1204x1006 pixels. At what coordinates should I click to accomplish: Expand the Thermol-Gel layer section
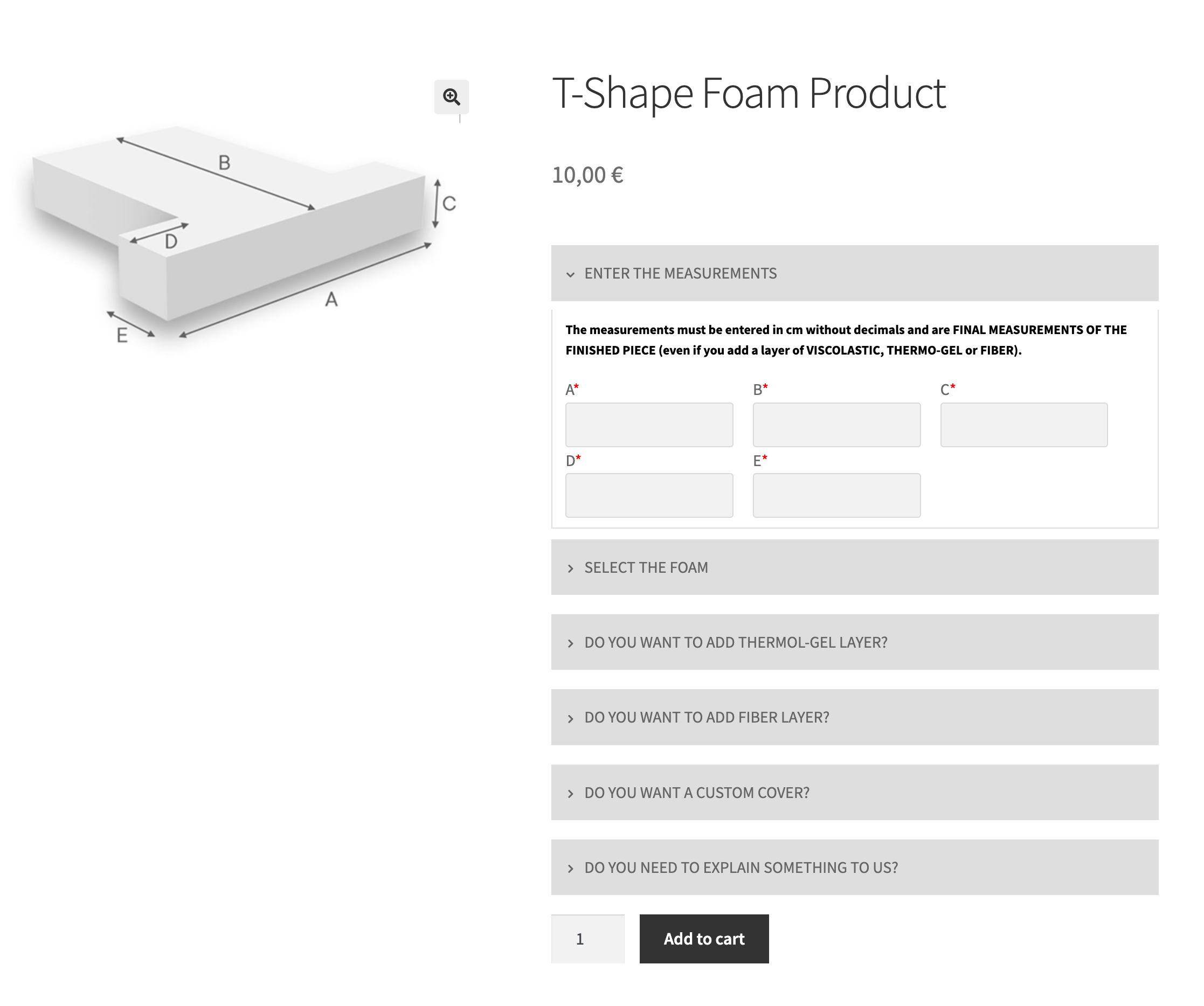(x=735, y=642)
